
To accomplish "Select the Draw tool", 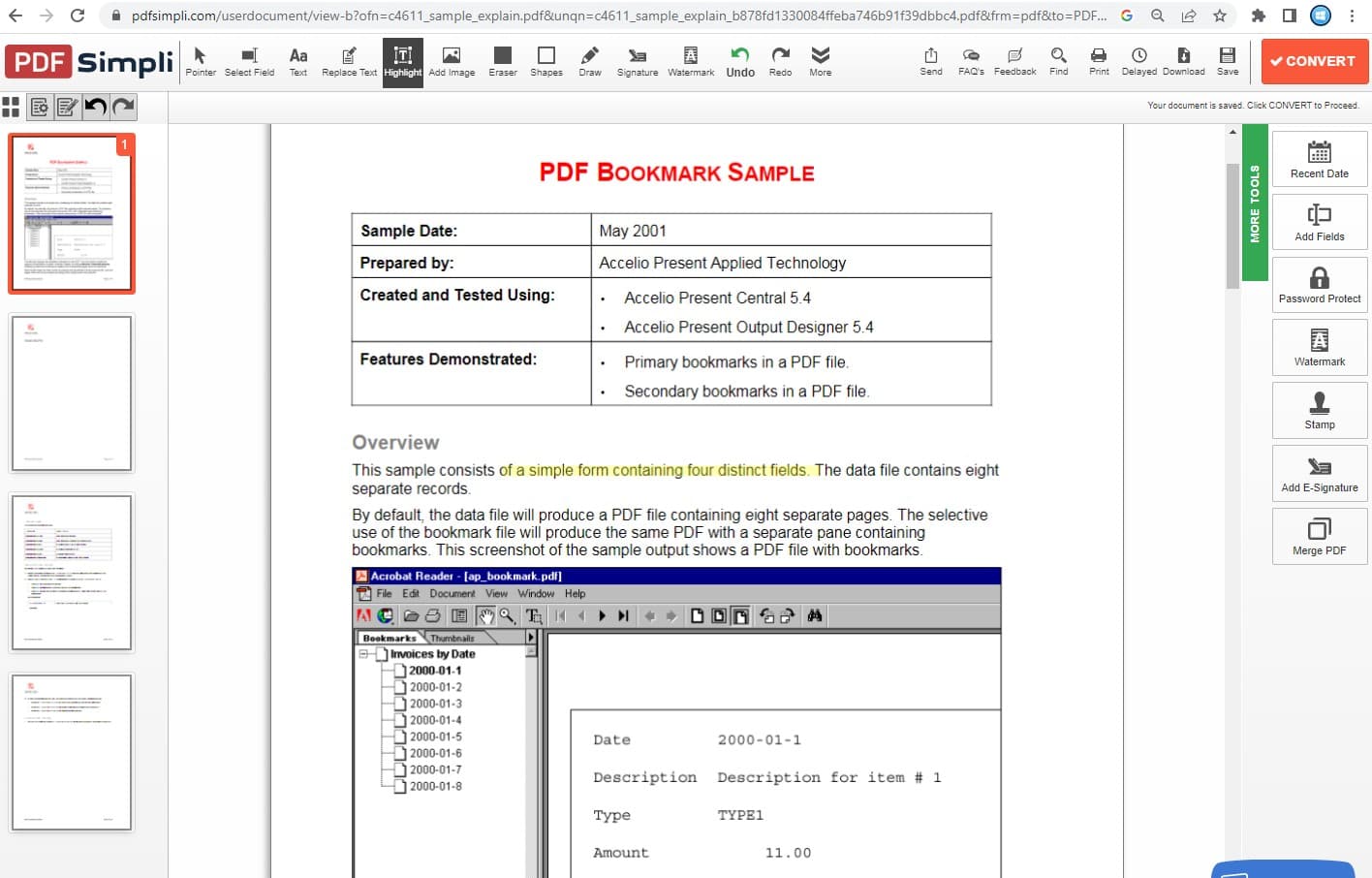I will click(589, 61).
